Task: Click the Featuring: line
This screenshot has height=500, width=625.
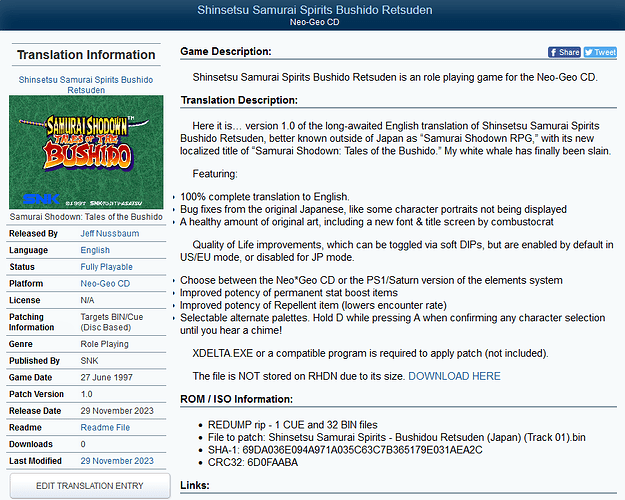Action: coord(215,174)
